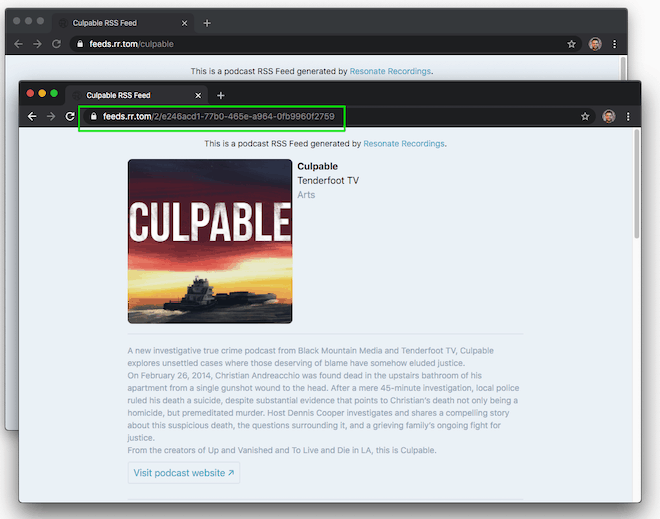Open a new tab in the front window
Screen dimensions: 660x519
point(221,96)
